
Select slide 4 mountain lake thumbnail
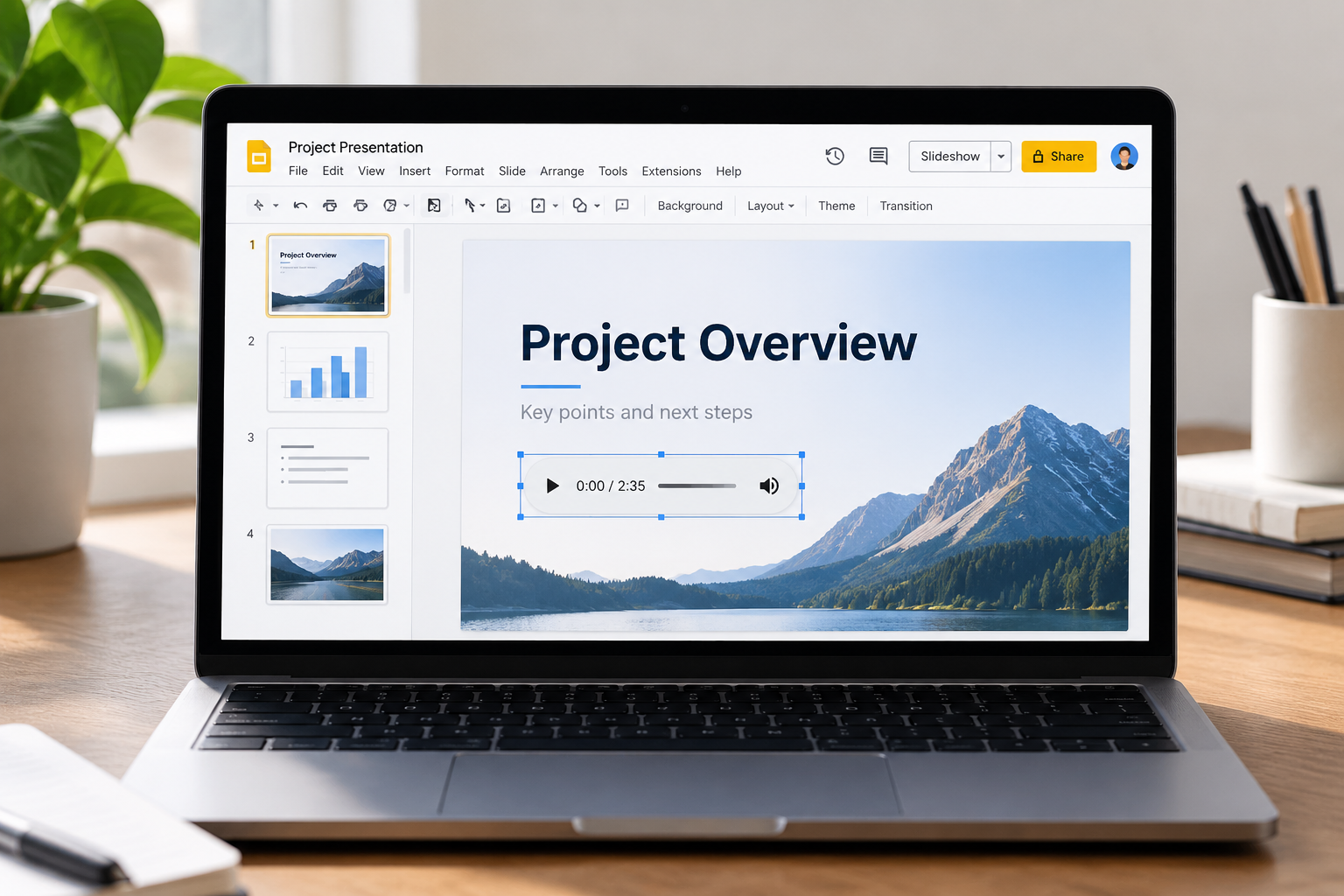[x=327, y=564]
